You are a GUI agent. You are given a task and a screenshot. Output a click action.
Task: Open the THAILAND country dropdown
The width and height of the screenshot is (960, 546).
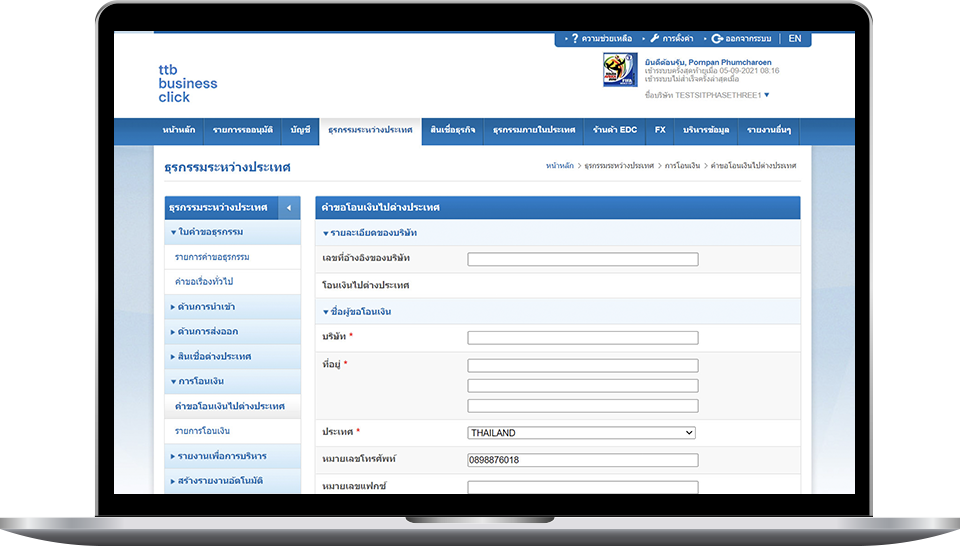582,433
